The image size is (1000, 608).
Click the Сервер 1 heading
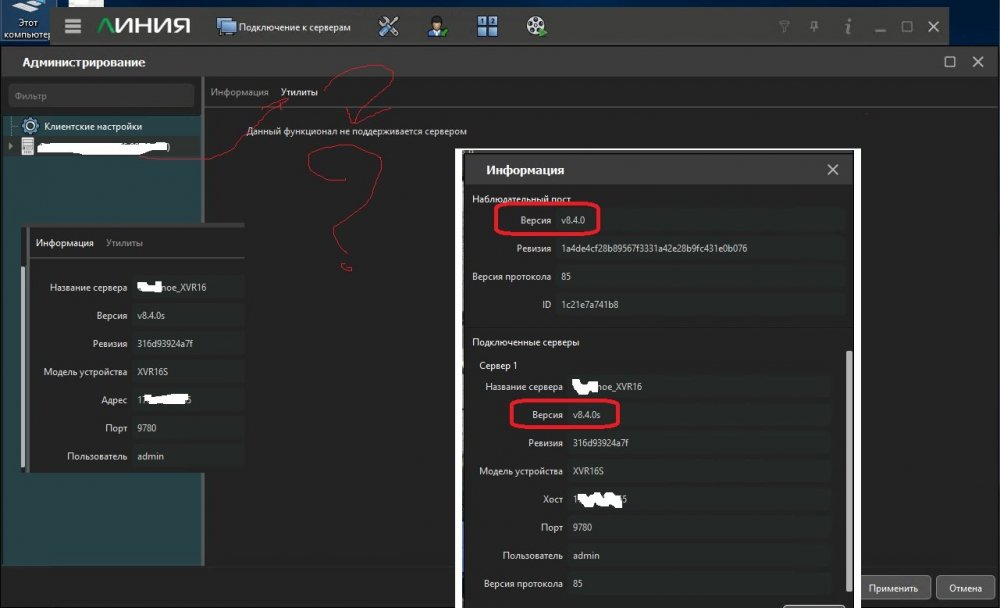(x=498, y=366)
